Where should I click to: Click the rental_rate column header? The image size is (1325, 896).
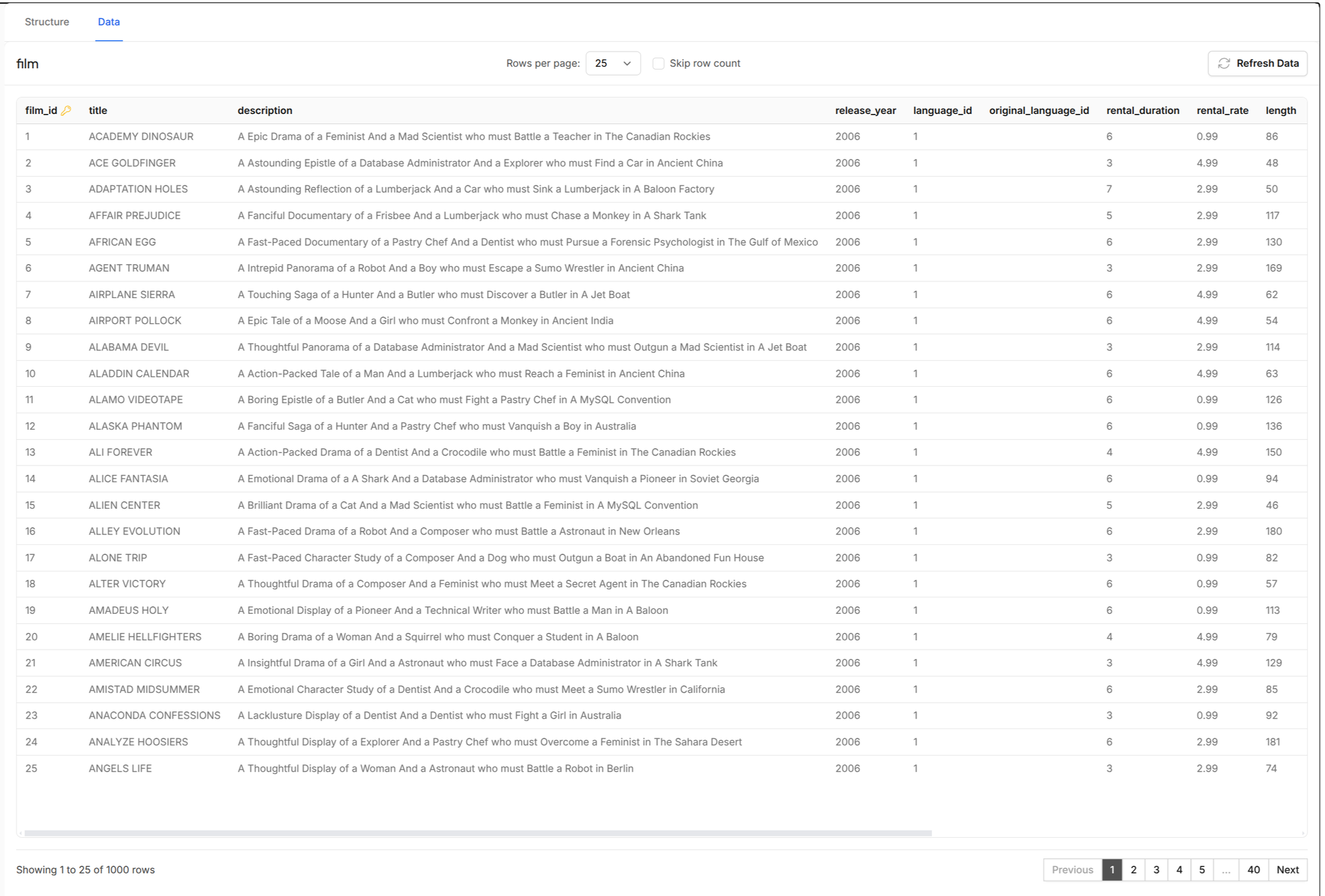click(x=1222, y=110)
